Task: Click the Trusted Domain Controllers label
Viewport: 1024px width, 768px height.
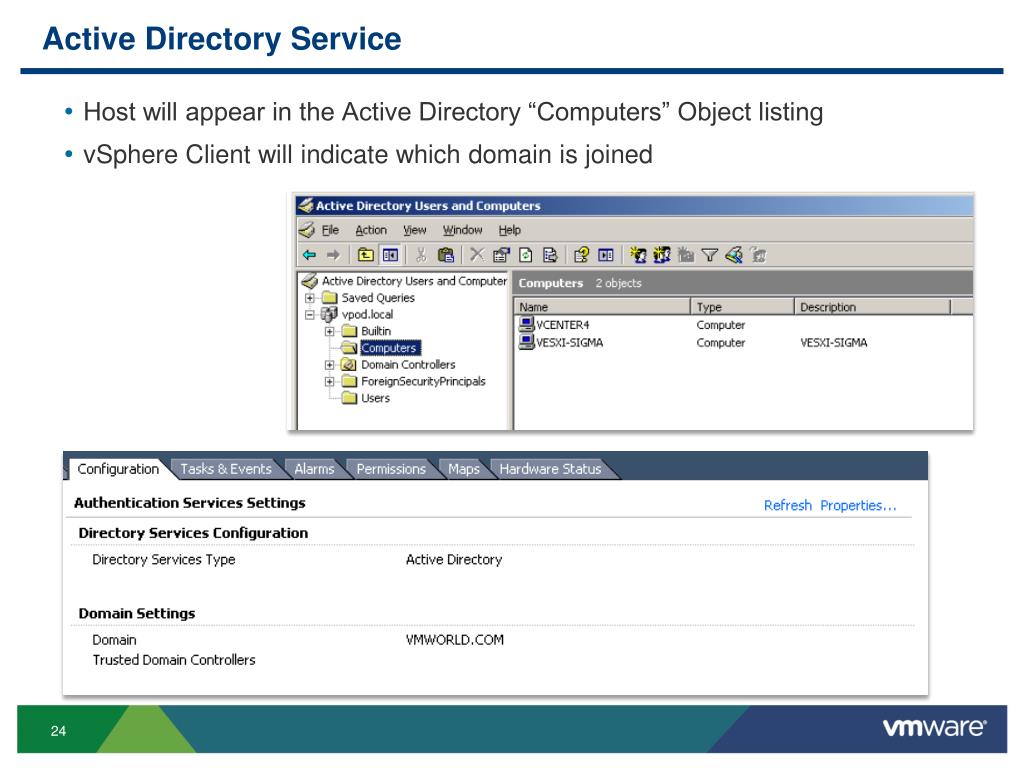Action: point(174,660)
